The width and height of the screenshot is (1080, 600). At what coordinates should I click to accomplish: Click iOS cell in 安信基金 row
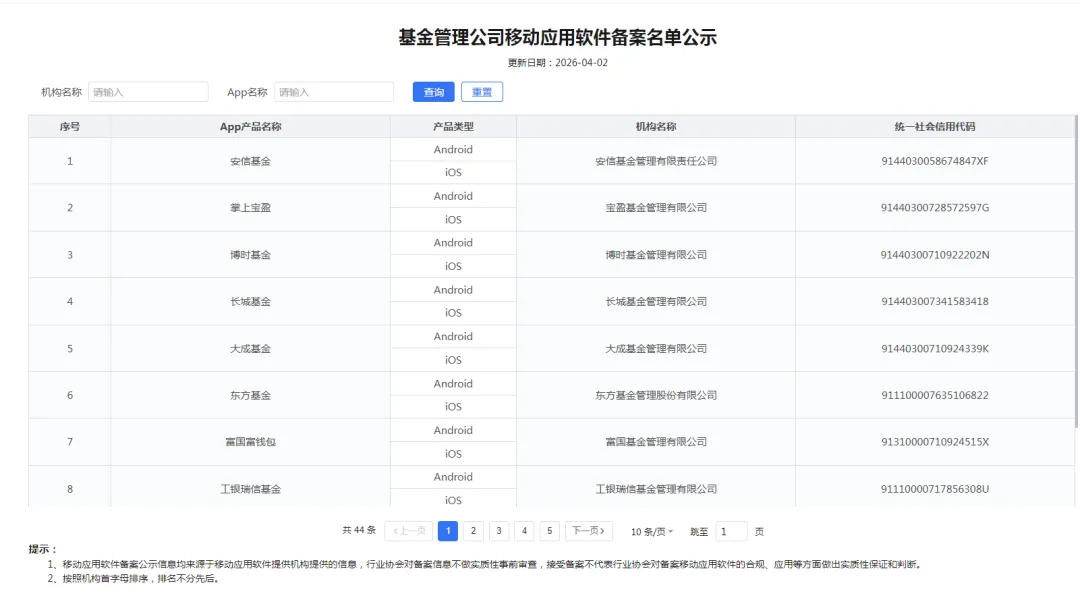pyautogui.click(x=453, y=172)
